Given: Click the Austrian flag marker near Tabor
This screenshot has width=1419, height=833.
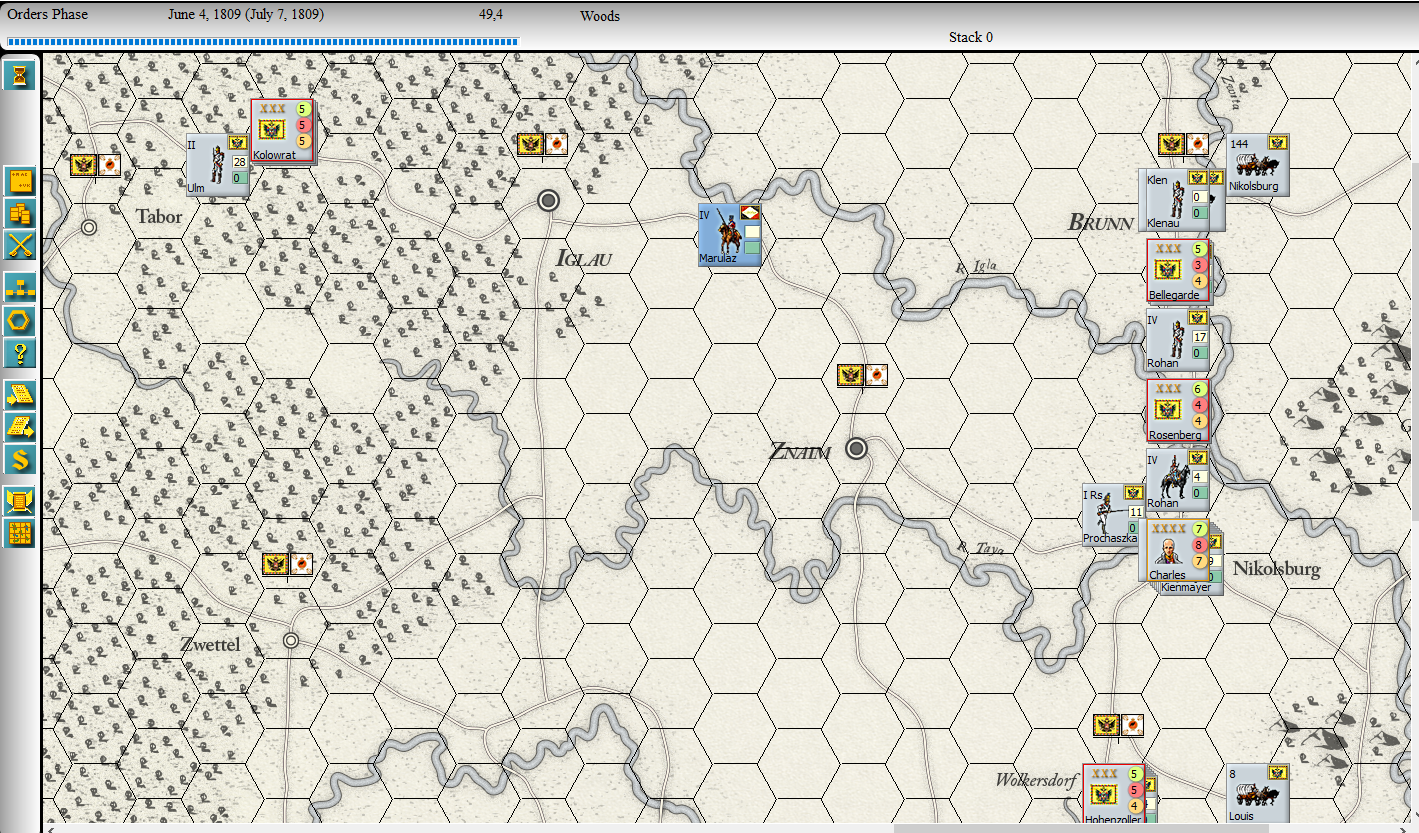Looking at the screenshot, I should pyautogui.click(x=95, y=166).
